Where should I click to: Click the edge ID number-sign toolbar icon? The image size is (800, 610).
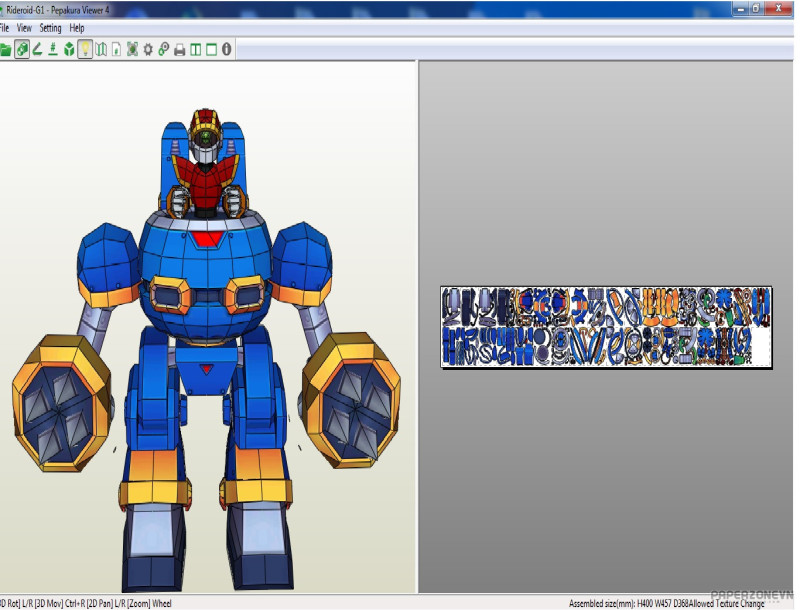(x=52, y=49)
